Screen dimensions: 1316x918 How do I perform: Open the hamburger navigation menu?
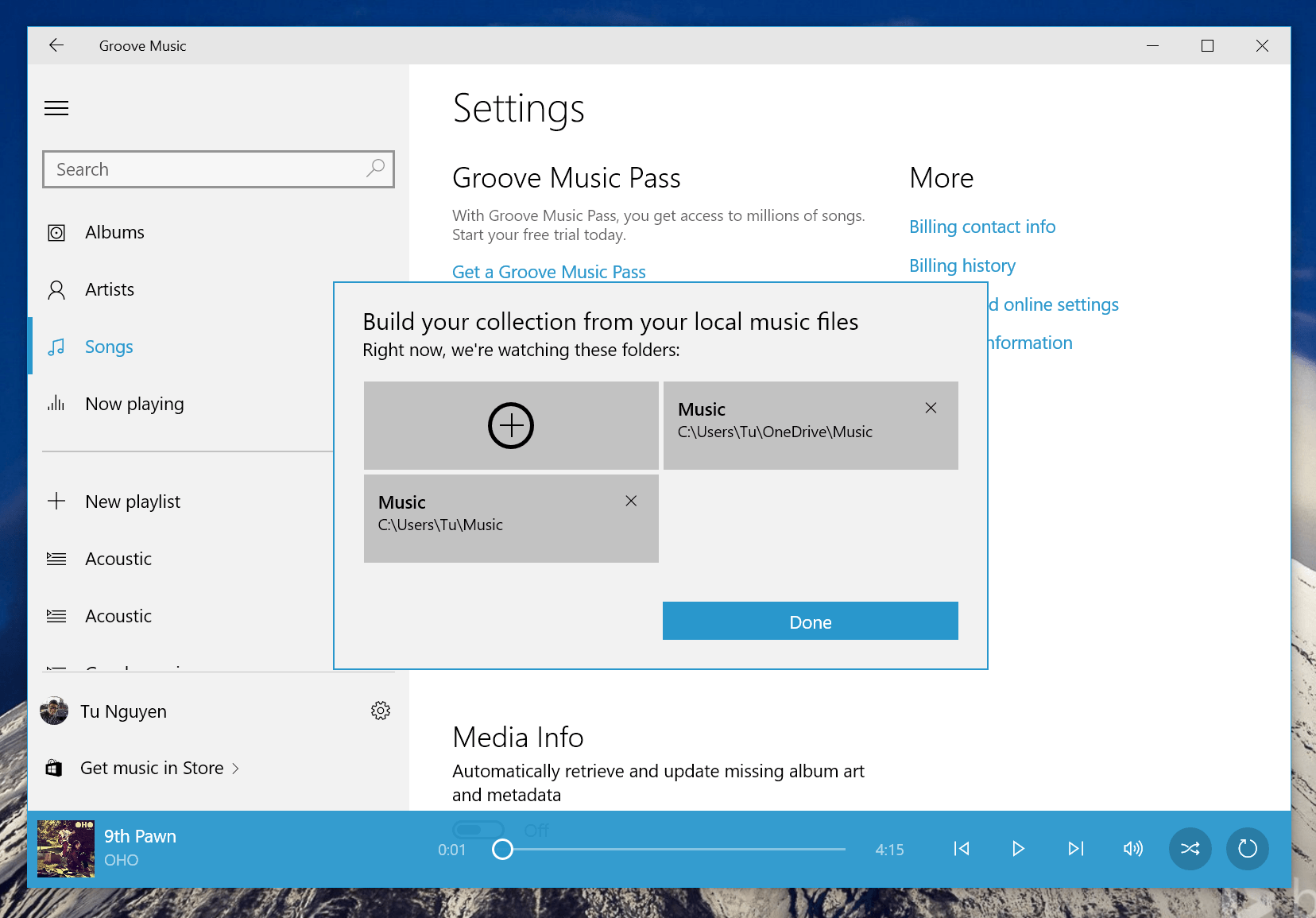coord(56,108)
